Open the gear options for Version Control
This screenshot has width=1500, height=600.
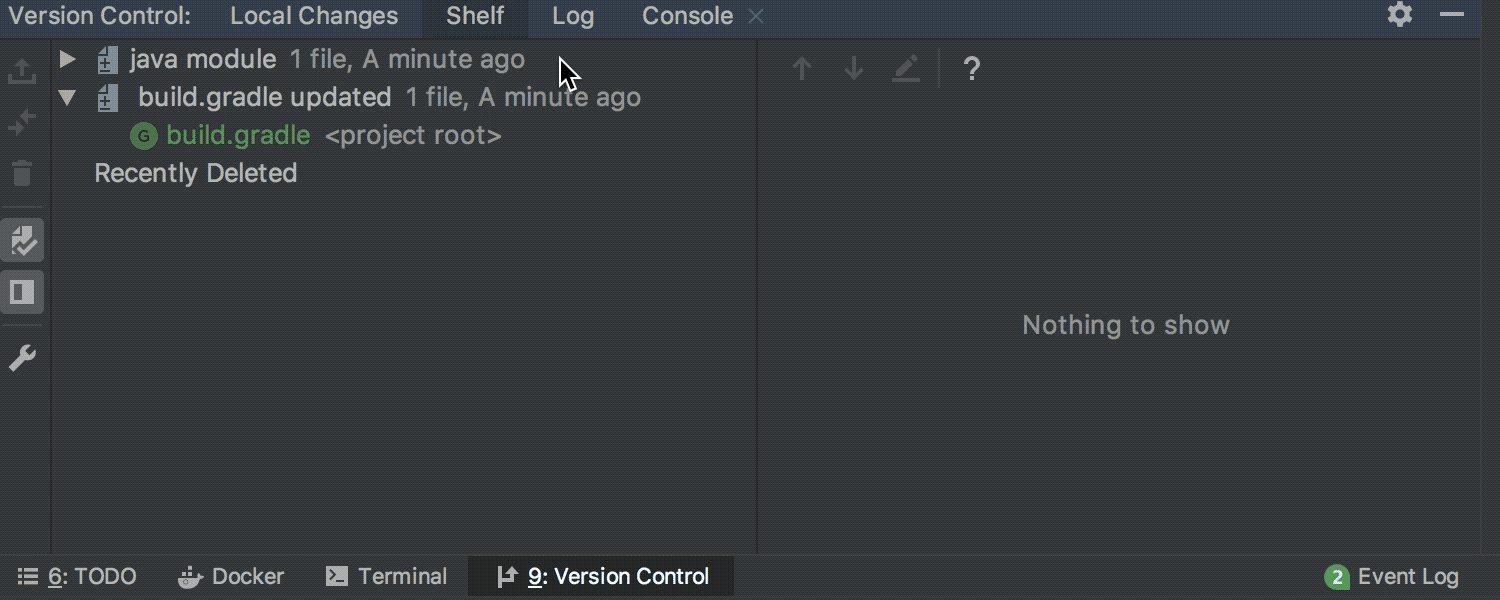click(x=1400, y=15)
